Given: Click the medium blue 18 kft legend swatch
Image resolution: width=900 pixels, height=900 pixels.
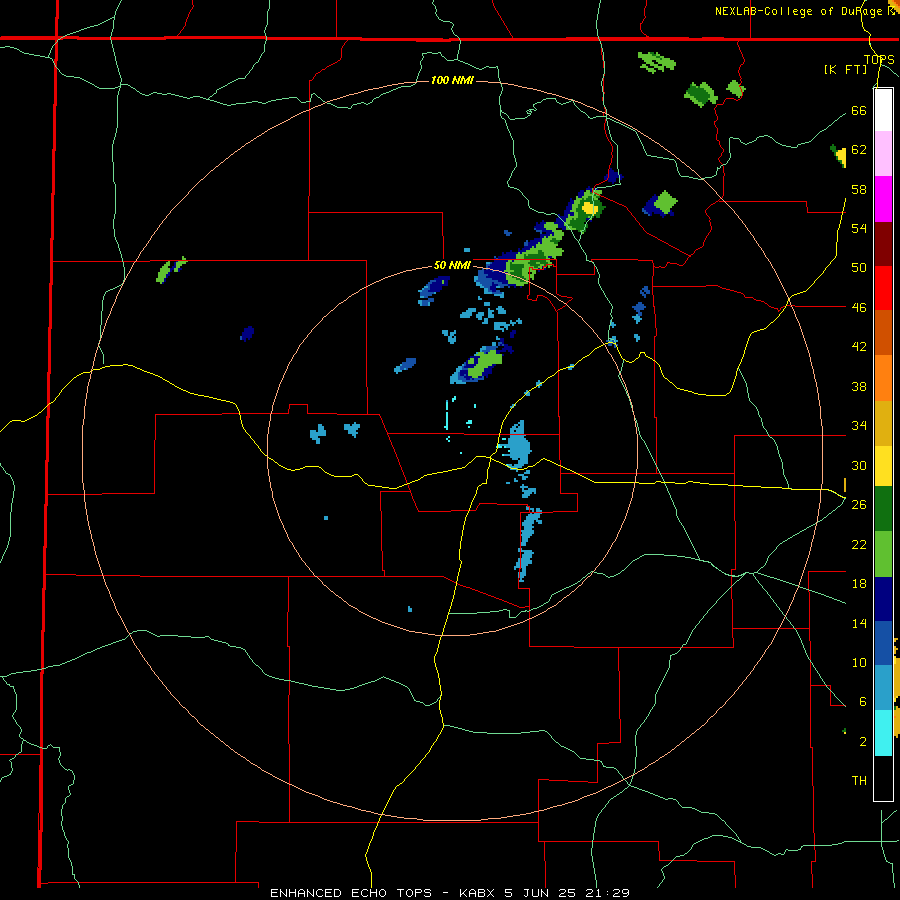Looking at the screenshot, I should [x=883, y=643].
